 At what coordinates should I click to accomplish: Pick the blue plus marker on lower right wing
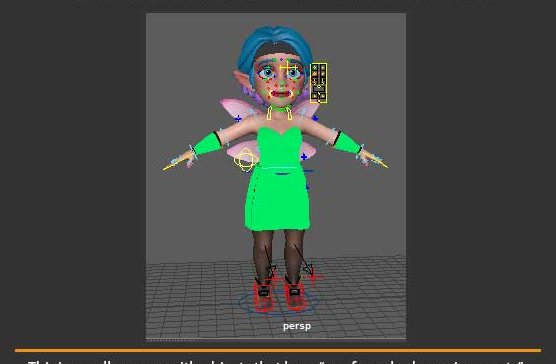click(304, 156)
